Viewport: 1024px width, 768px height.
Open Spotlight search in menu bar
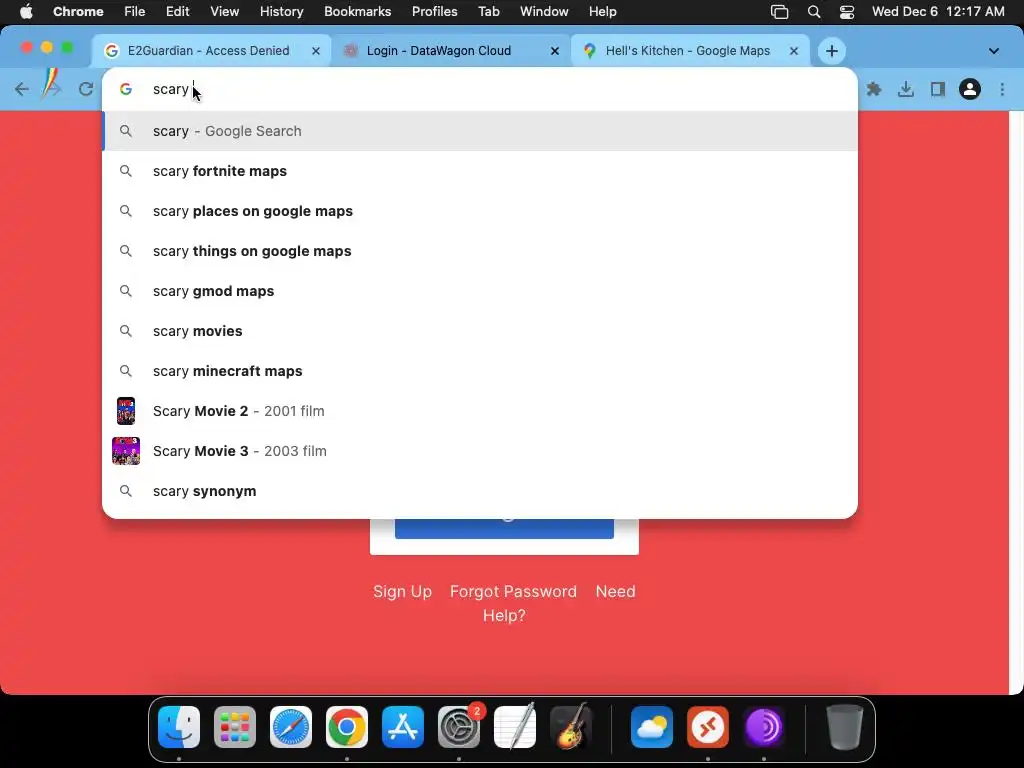(814, 12)
